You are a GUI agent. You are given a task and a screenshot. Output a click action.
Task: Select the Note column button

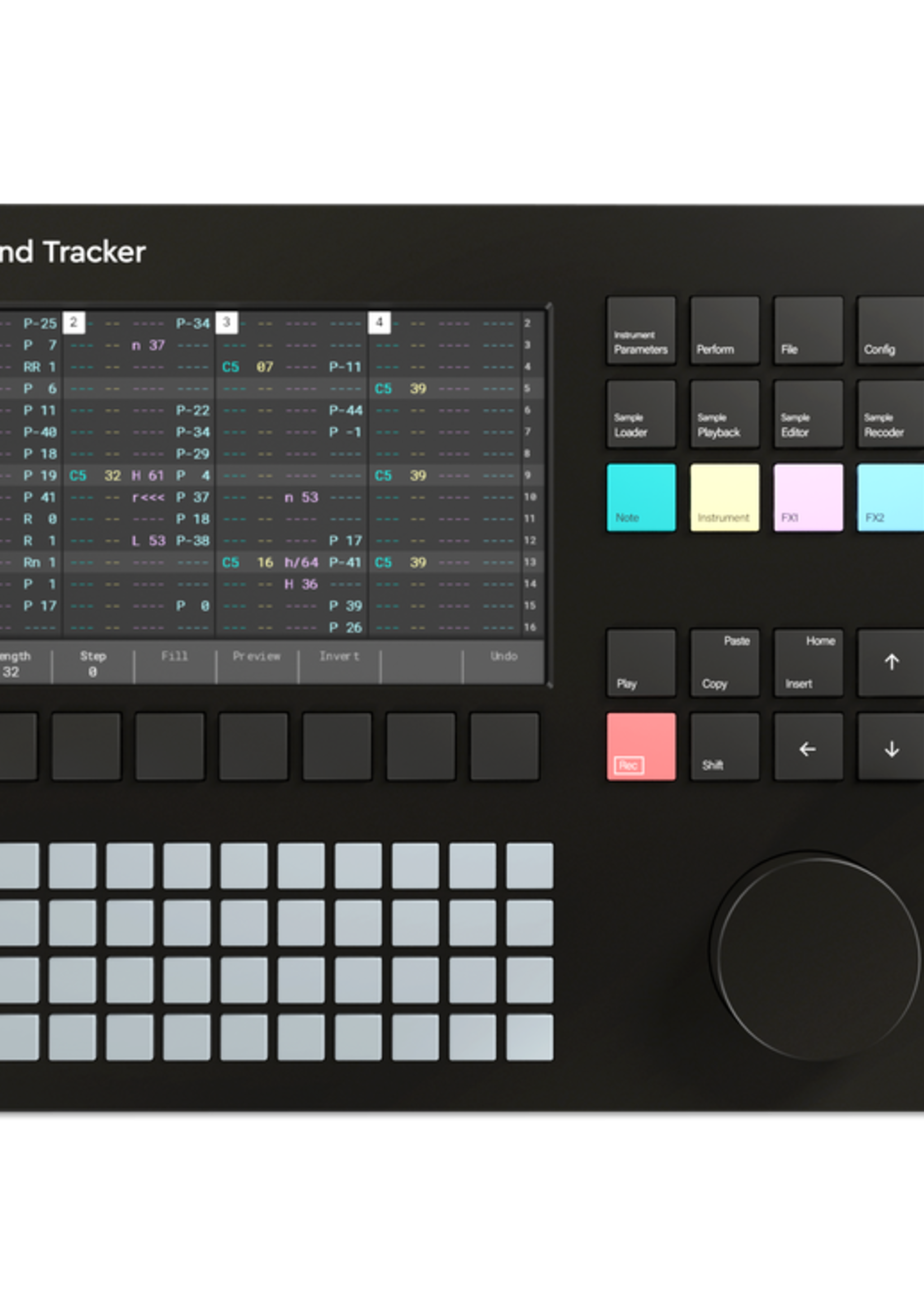click(641, 498)
